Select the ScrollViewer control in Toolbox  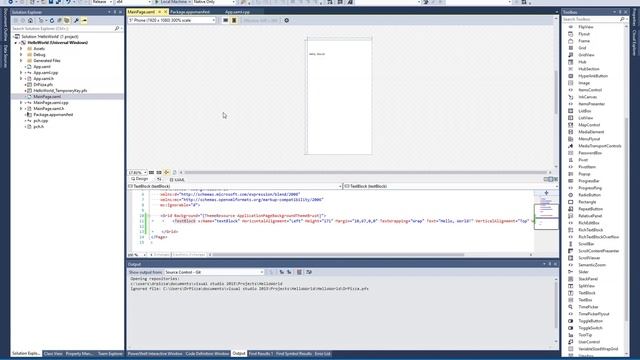tap(589, 258)
